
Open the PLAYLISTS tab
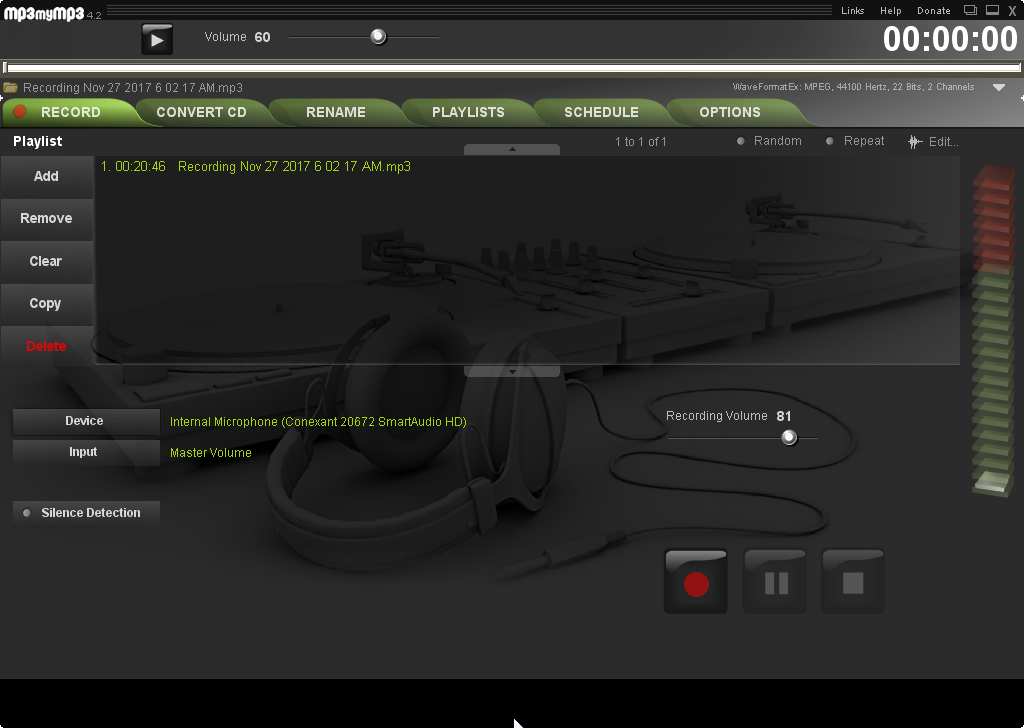[468, 112]
